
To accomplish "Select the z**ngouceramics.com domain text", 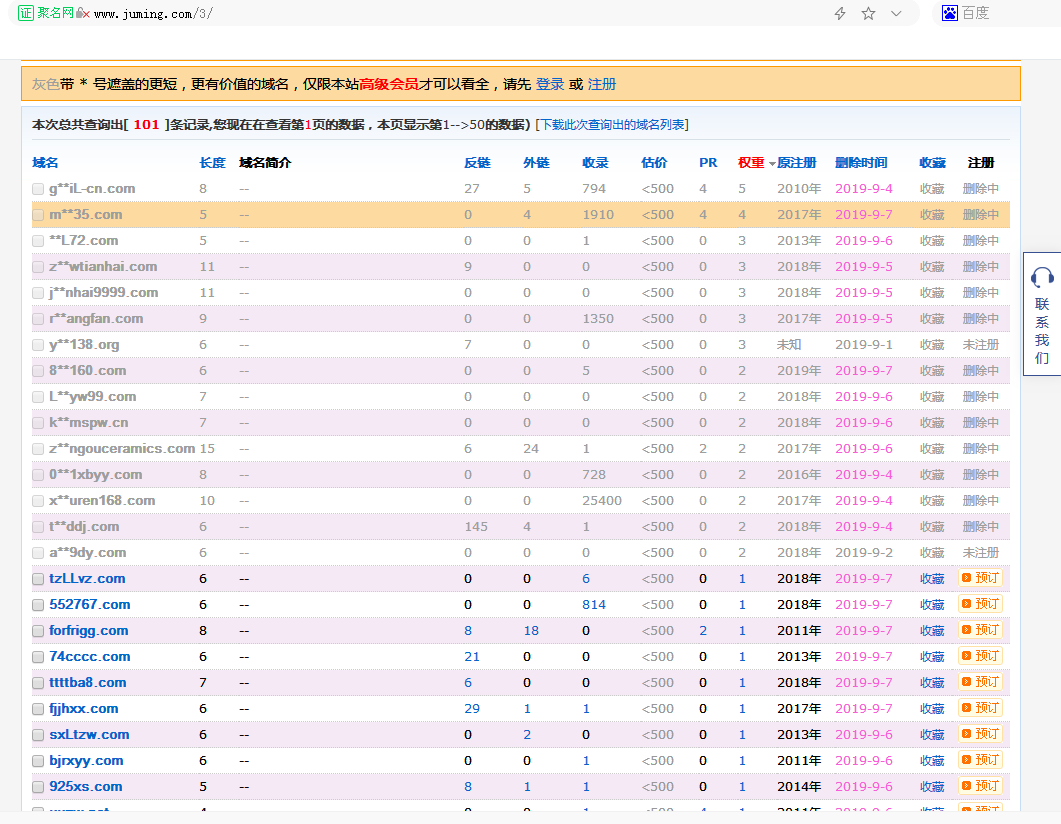I will click(122, 449).
